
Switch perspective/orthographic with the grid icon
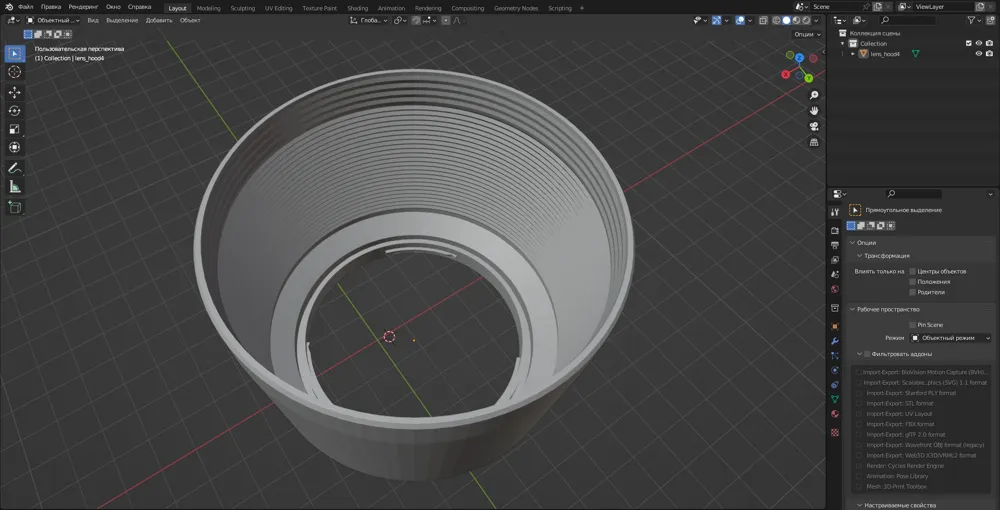pos(814,142)
